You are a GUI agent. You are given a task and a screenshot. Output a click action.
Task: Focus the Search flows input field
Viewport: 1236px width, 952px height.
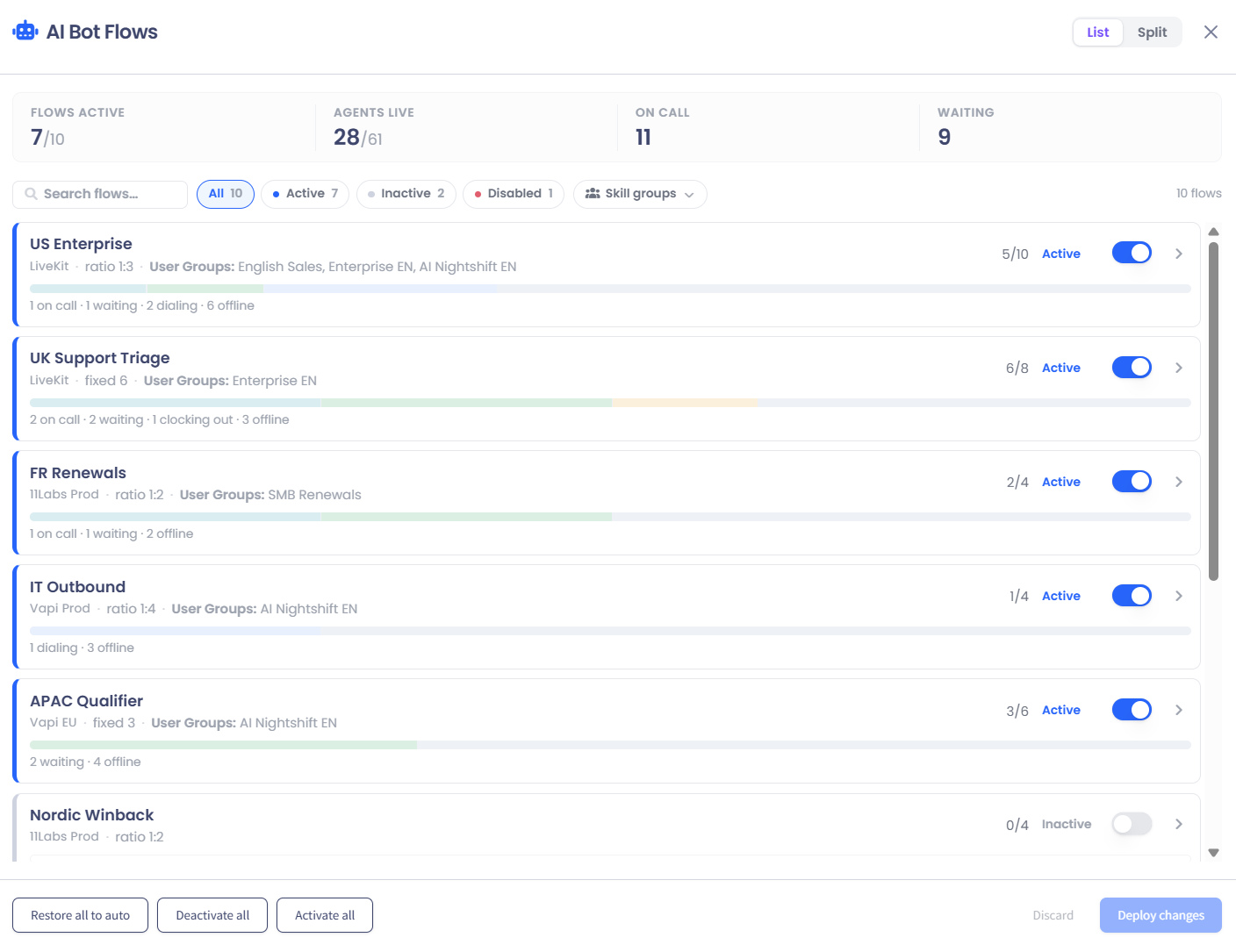point(100,194)
